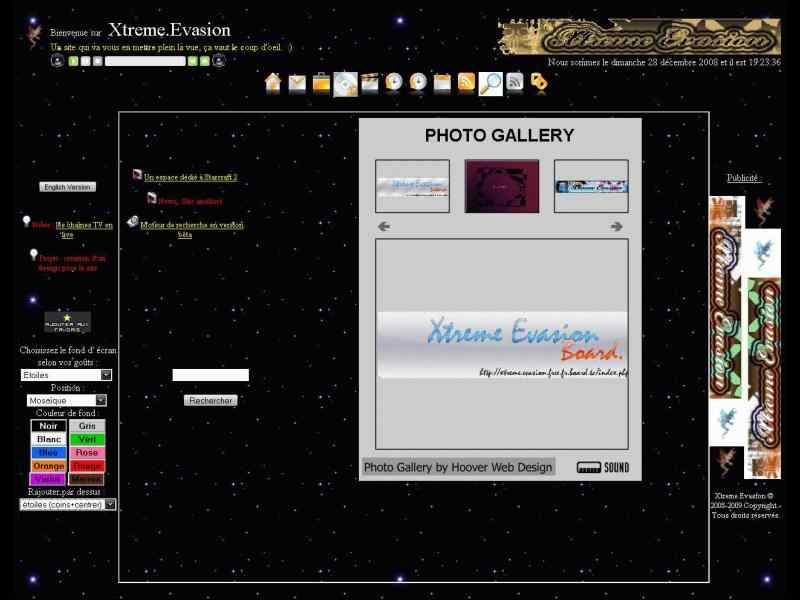
Task: Click the orange RSS feed icon
Action: (x=466, y=83)
